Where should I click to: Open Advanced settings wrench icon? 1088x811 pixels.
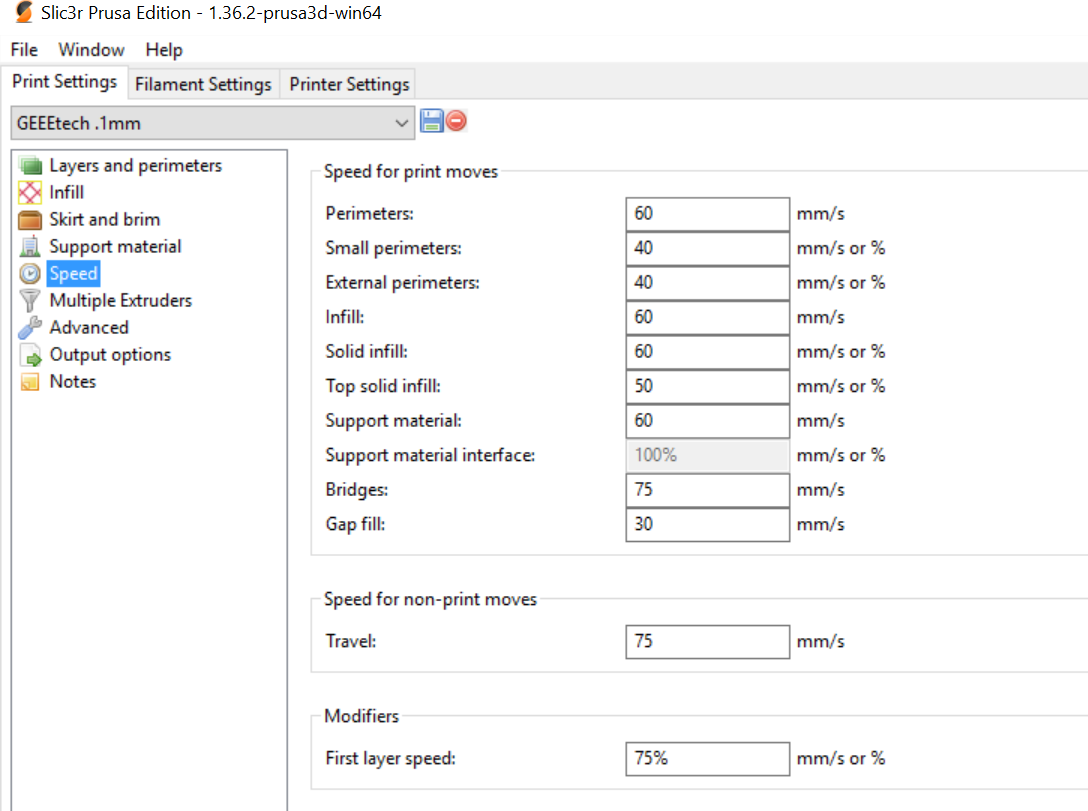(x=30, y=328)
